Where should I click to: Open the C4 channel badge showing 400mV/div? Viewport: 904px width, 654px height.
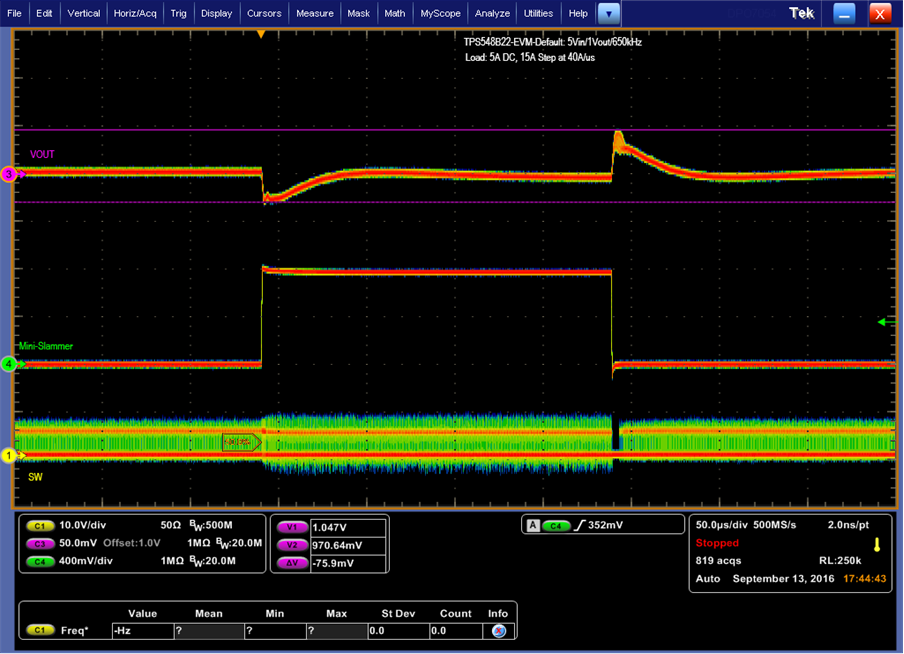pos(38,560)
